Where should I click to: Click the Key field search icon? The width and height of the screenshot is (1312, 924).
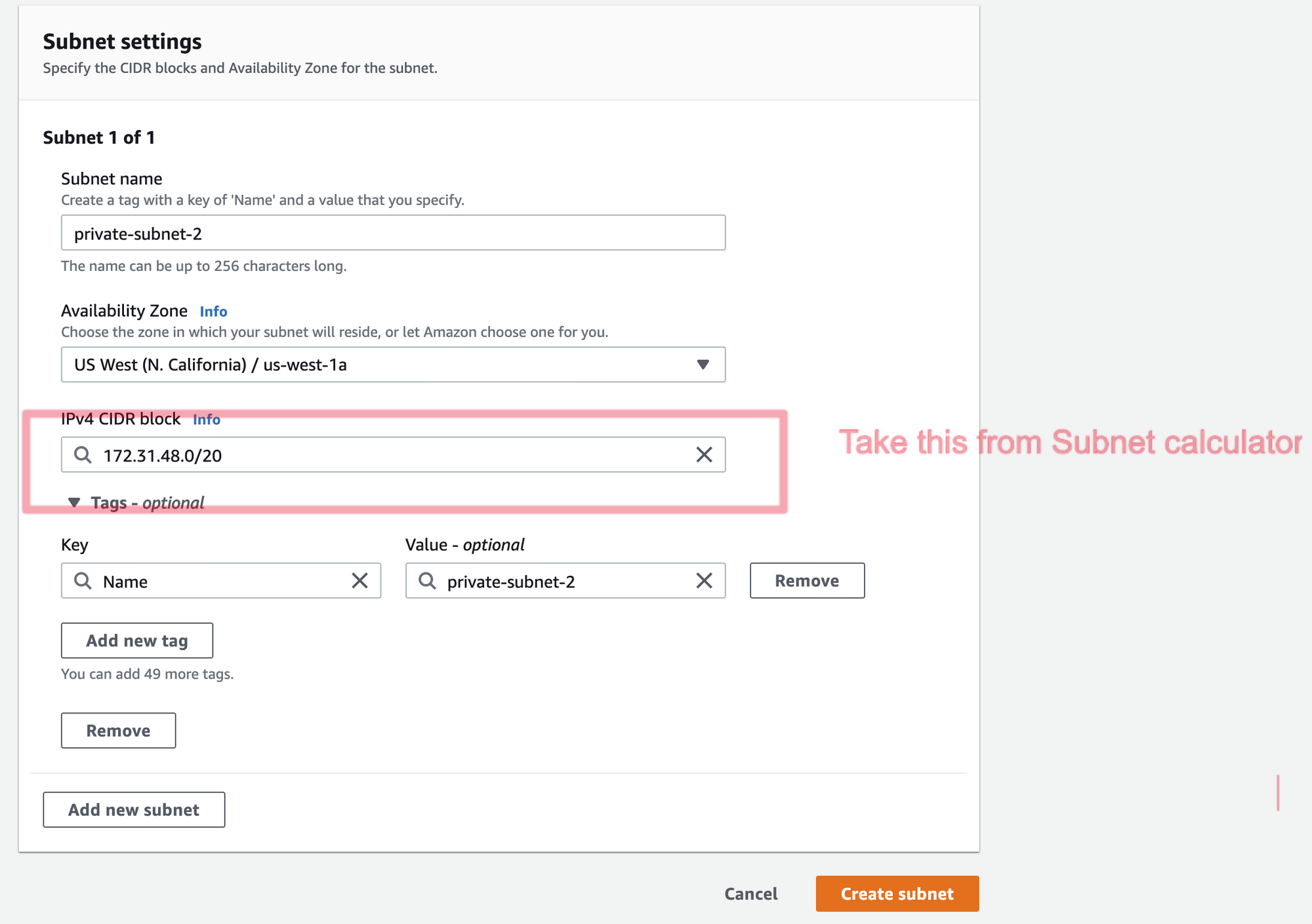click(x=83, y=580)
